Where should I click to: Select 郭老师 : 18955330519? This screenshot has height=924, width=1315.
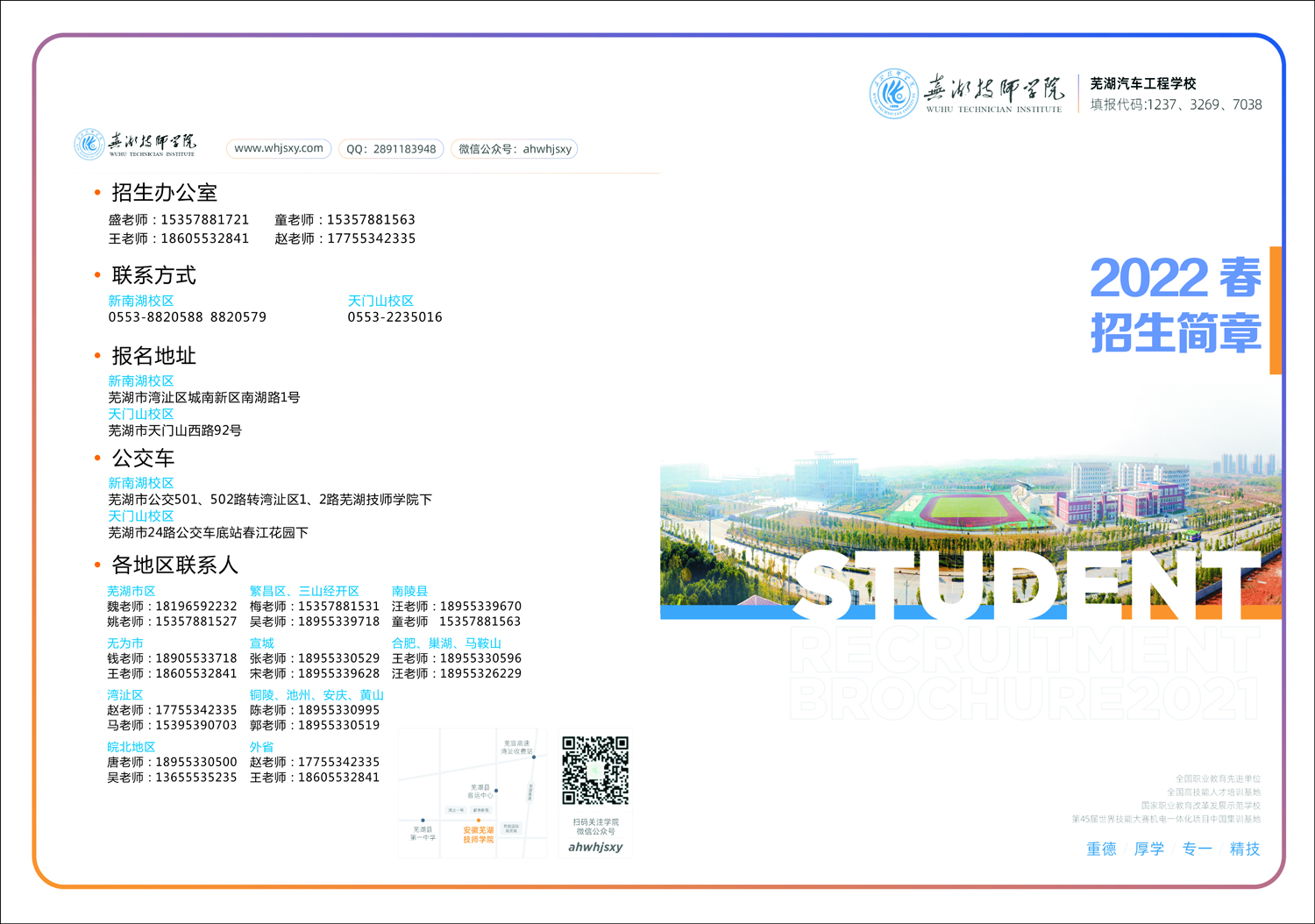[x=315, y=726]
